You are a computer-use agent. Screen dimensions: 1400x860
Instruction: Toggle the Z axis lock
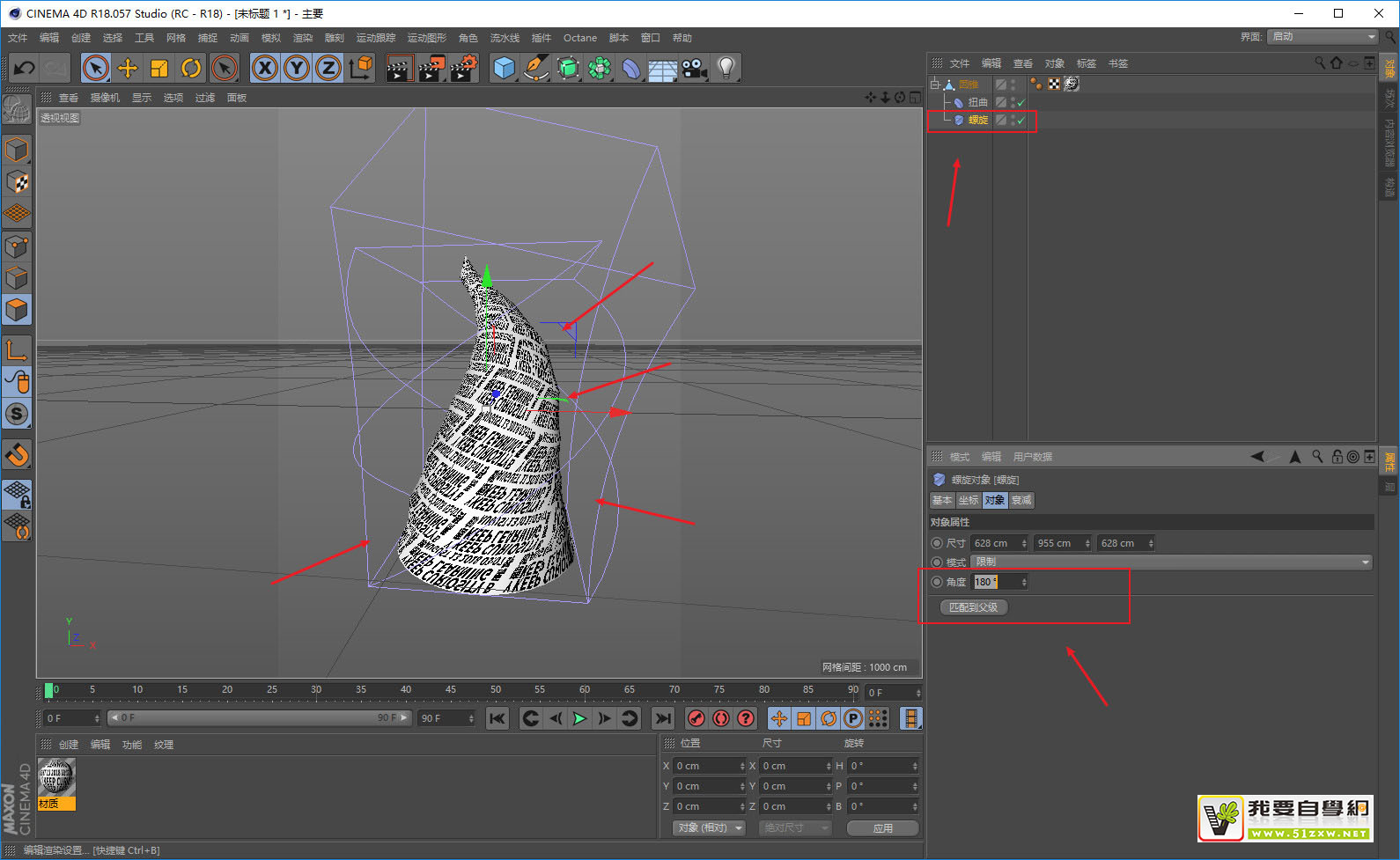(328, 68)
